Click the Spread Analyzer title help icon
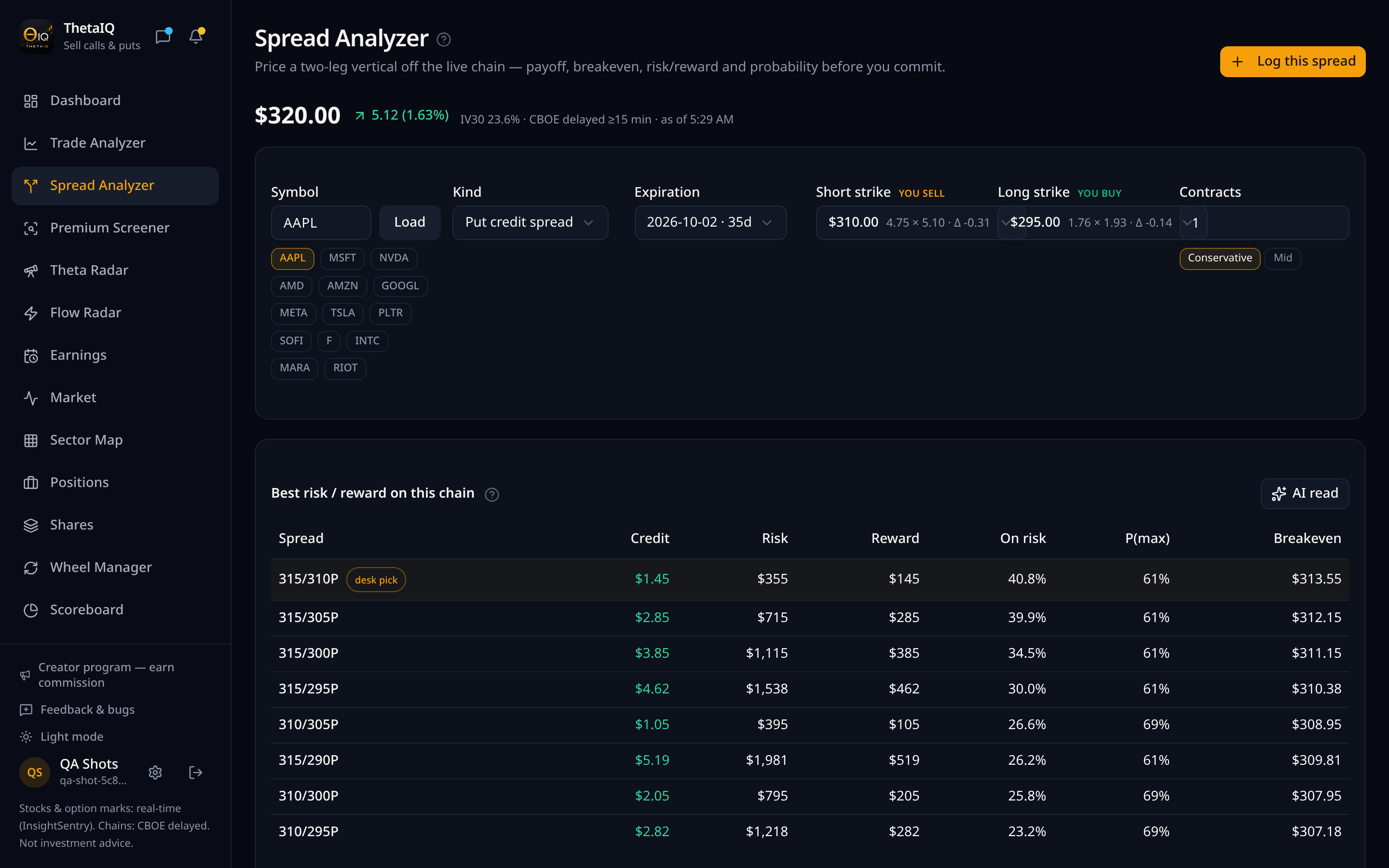This screenshot has width=1389, height=868. [444, 40]
